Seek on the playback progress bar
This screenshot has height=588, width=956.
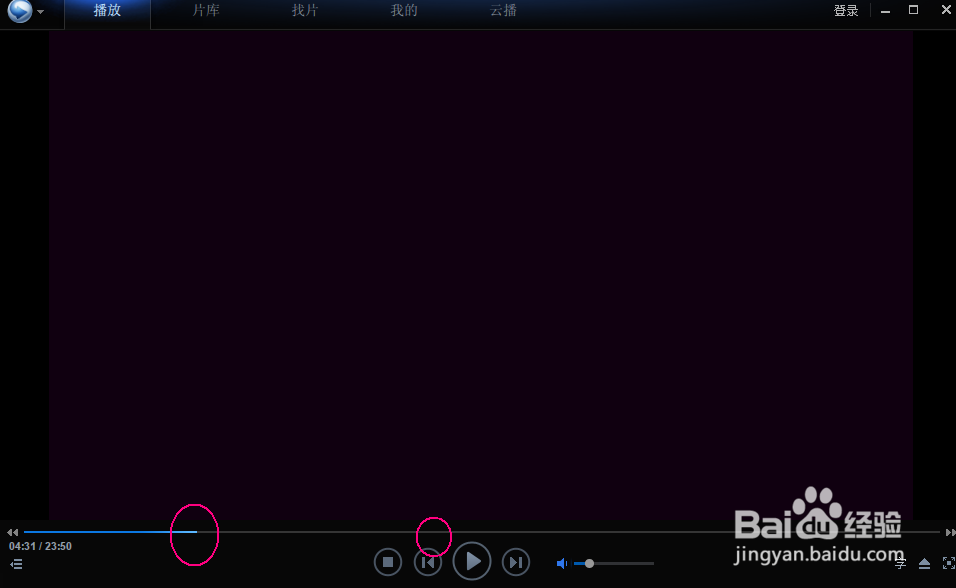point(482,532)
